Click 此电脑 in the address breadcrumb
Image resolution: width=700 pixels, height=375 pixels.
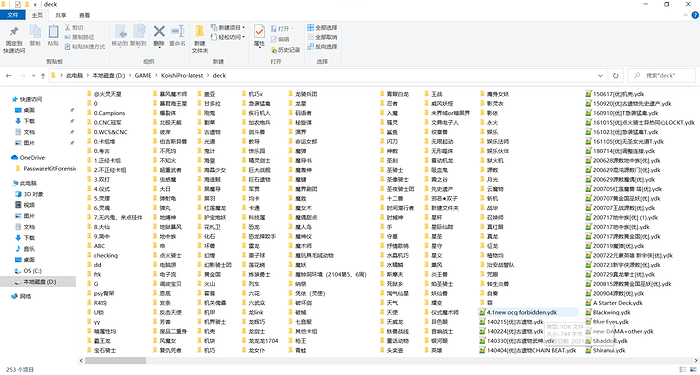tap(74, 75)
